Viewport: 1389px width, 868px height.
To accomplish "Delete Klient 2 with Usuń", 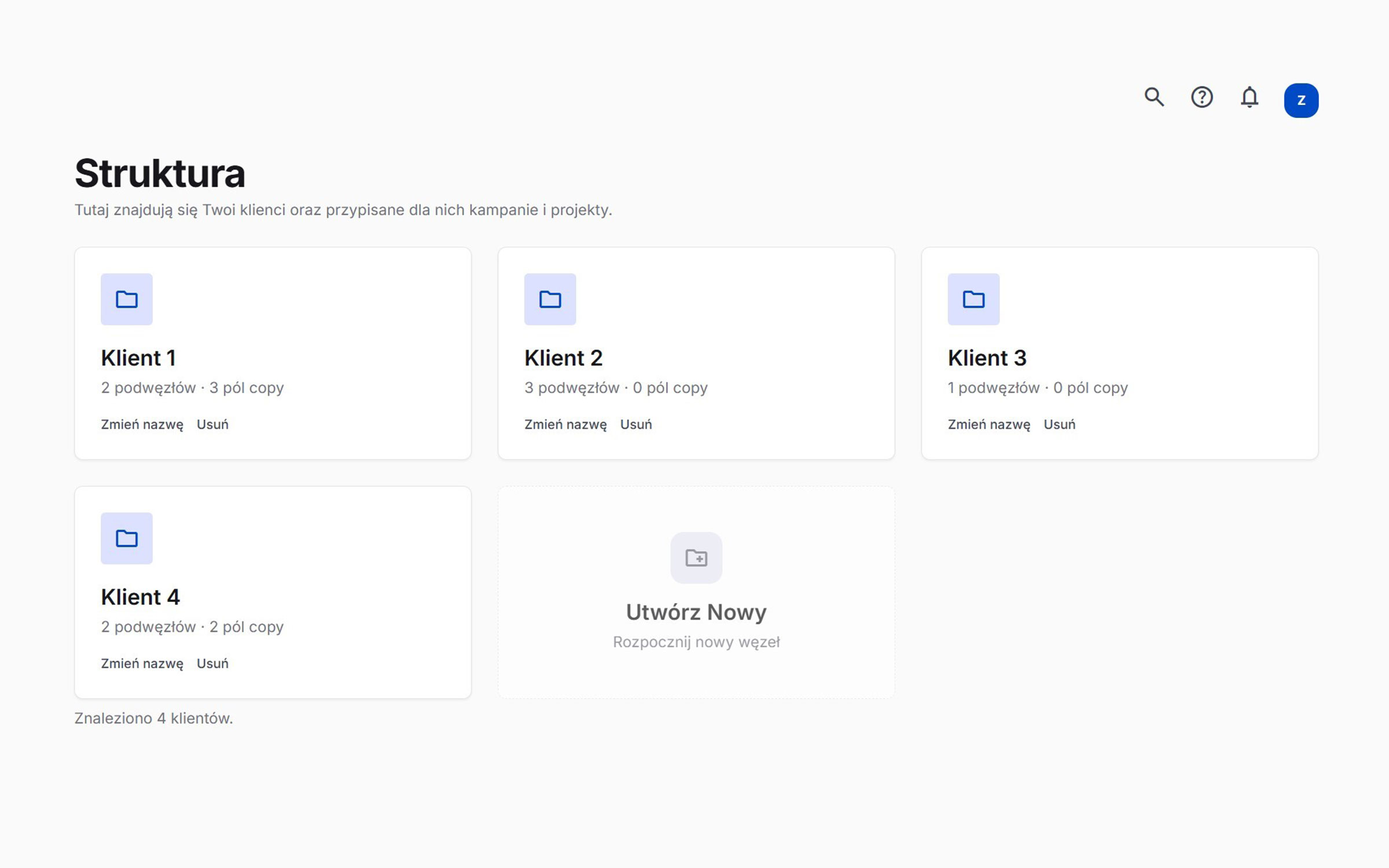I will [636, 424].
